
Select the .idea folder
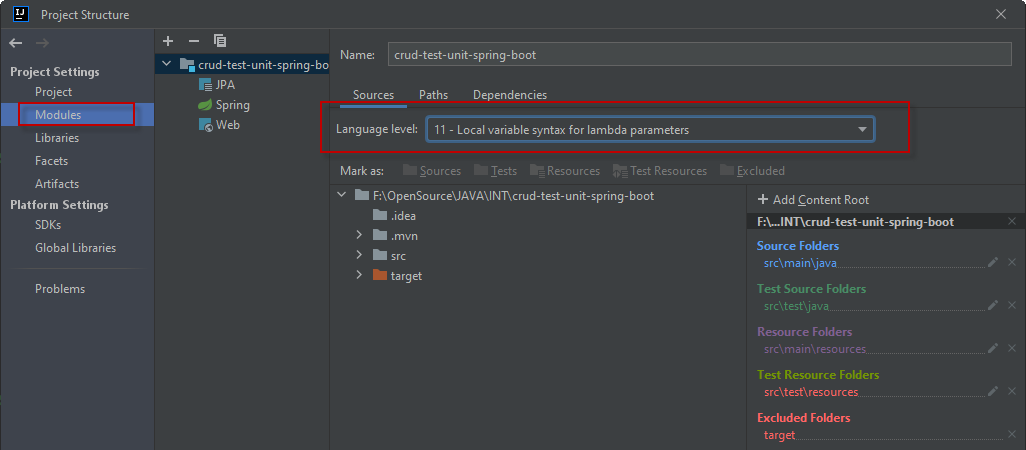(395, 215)
